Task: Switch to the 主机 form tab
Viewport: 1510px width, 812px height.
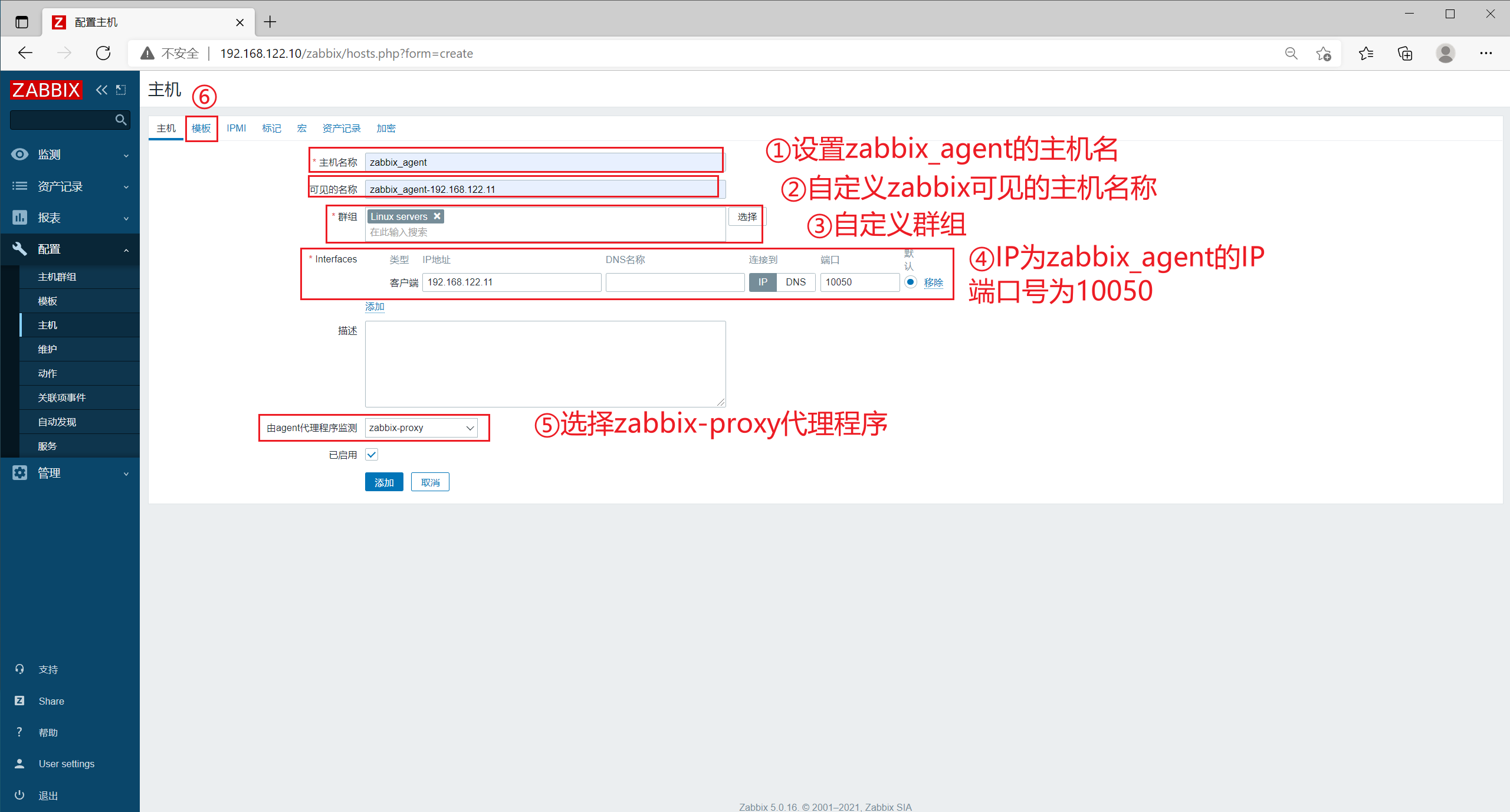Action: click(x=166, y=129)
